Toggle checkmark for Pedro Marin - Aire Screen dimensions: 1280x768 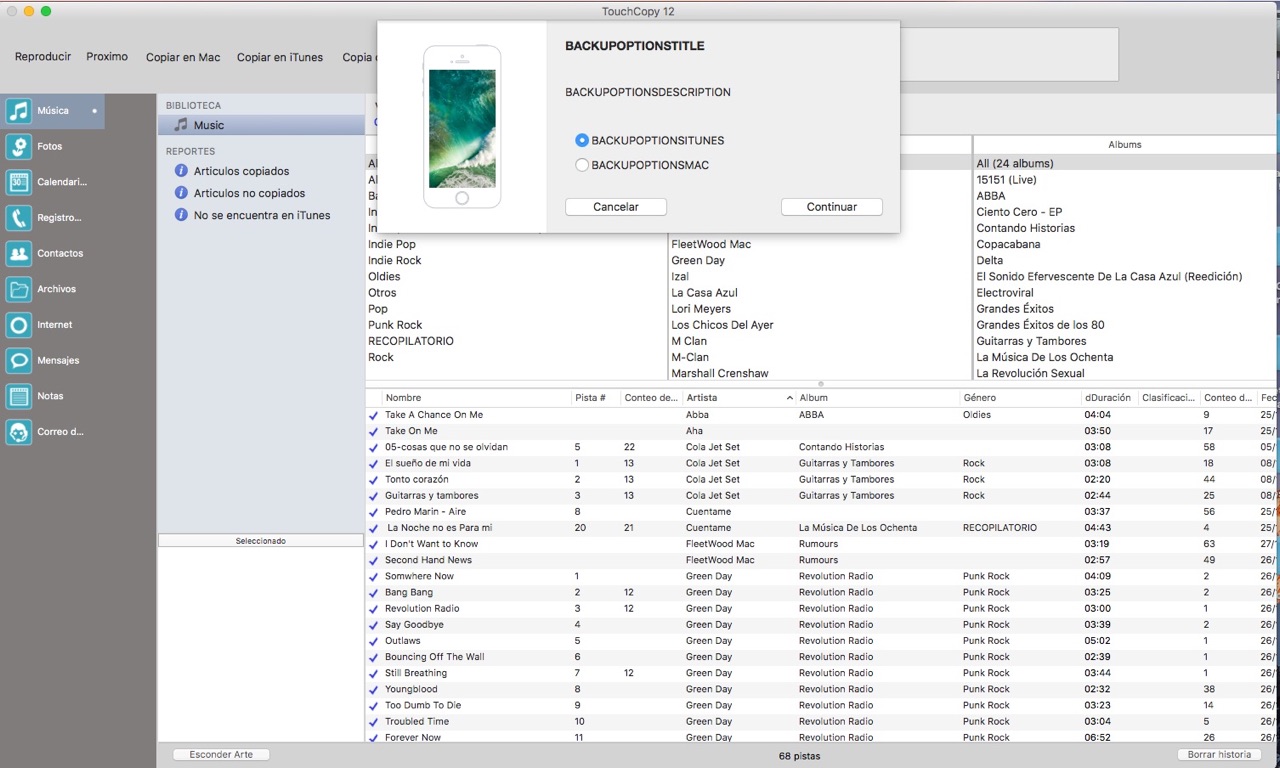tap(373, 512)
